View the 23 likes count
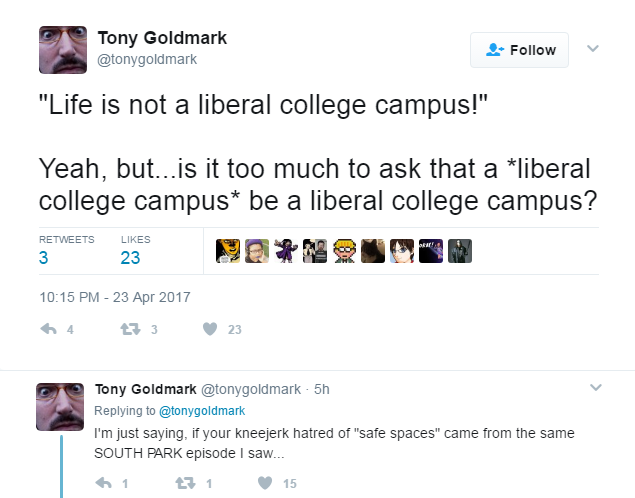Viewport: 635px width, 498px height. click(x=130, y=258)
